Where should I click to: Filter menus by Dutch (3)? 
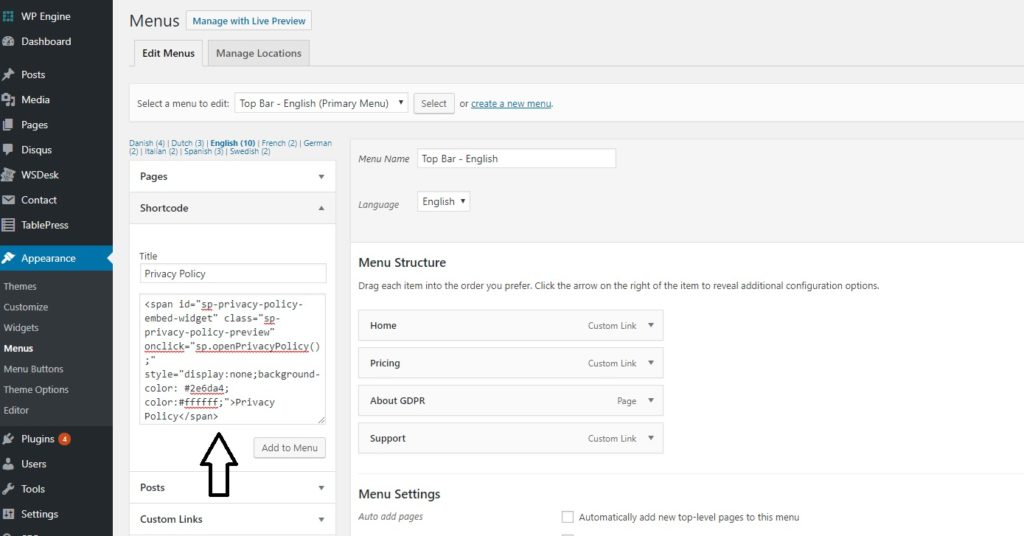tap(188, 143)
